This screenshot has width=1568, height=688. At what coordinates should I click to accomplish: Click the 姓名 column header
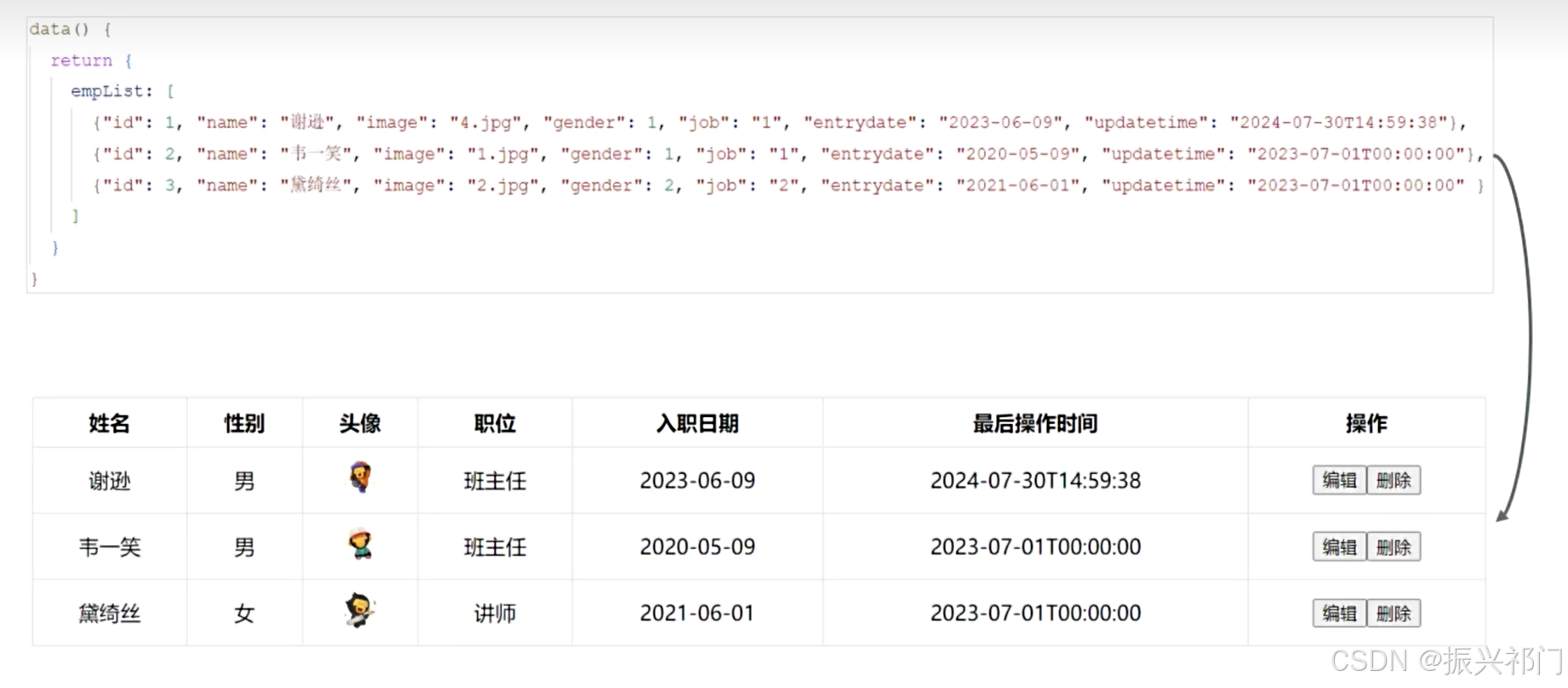pos(109,423)
